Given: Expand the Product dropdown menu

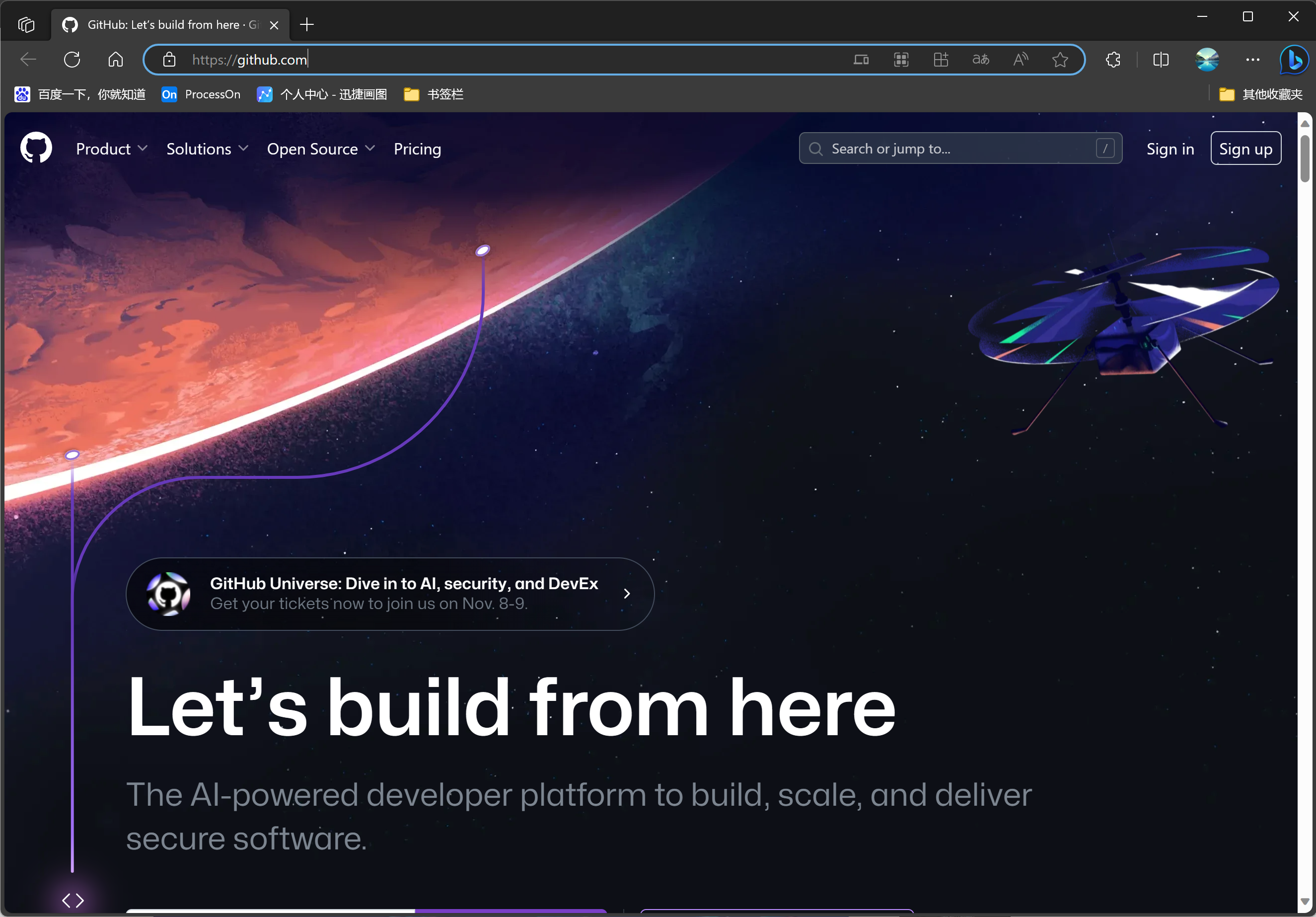Looking at the screenshot, I should click(x=112, y=149).
